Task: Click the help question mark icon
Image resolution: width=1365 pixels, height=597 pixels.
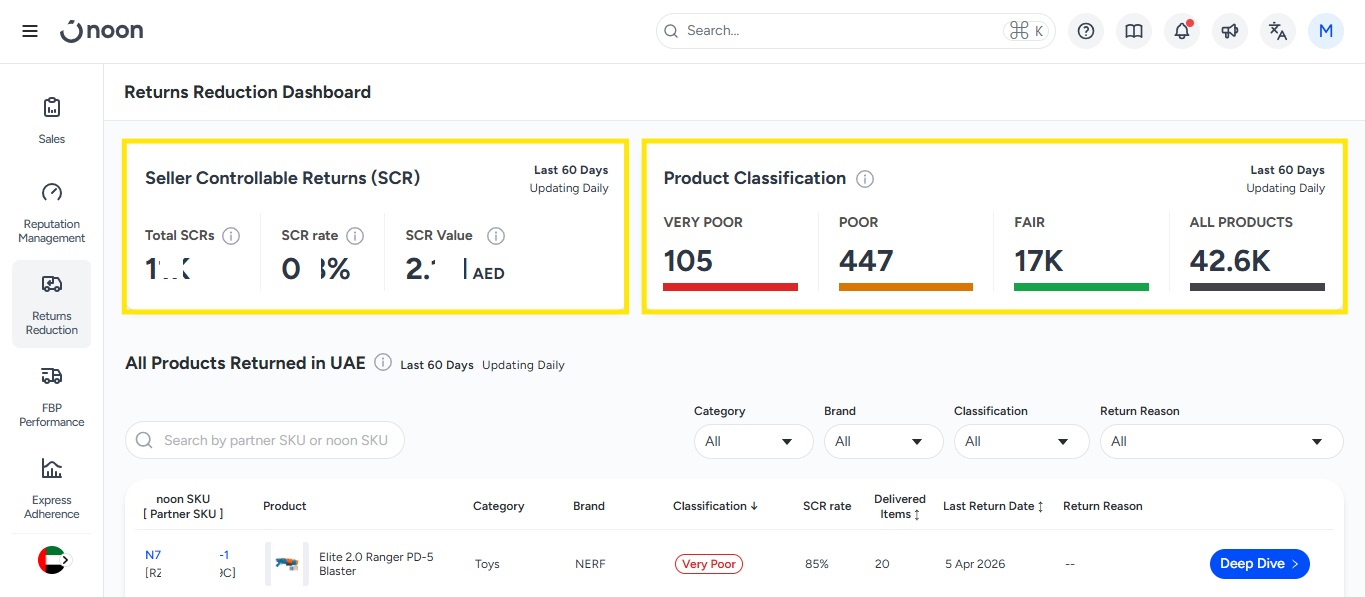Action: [1086, 31]
